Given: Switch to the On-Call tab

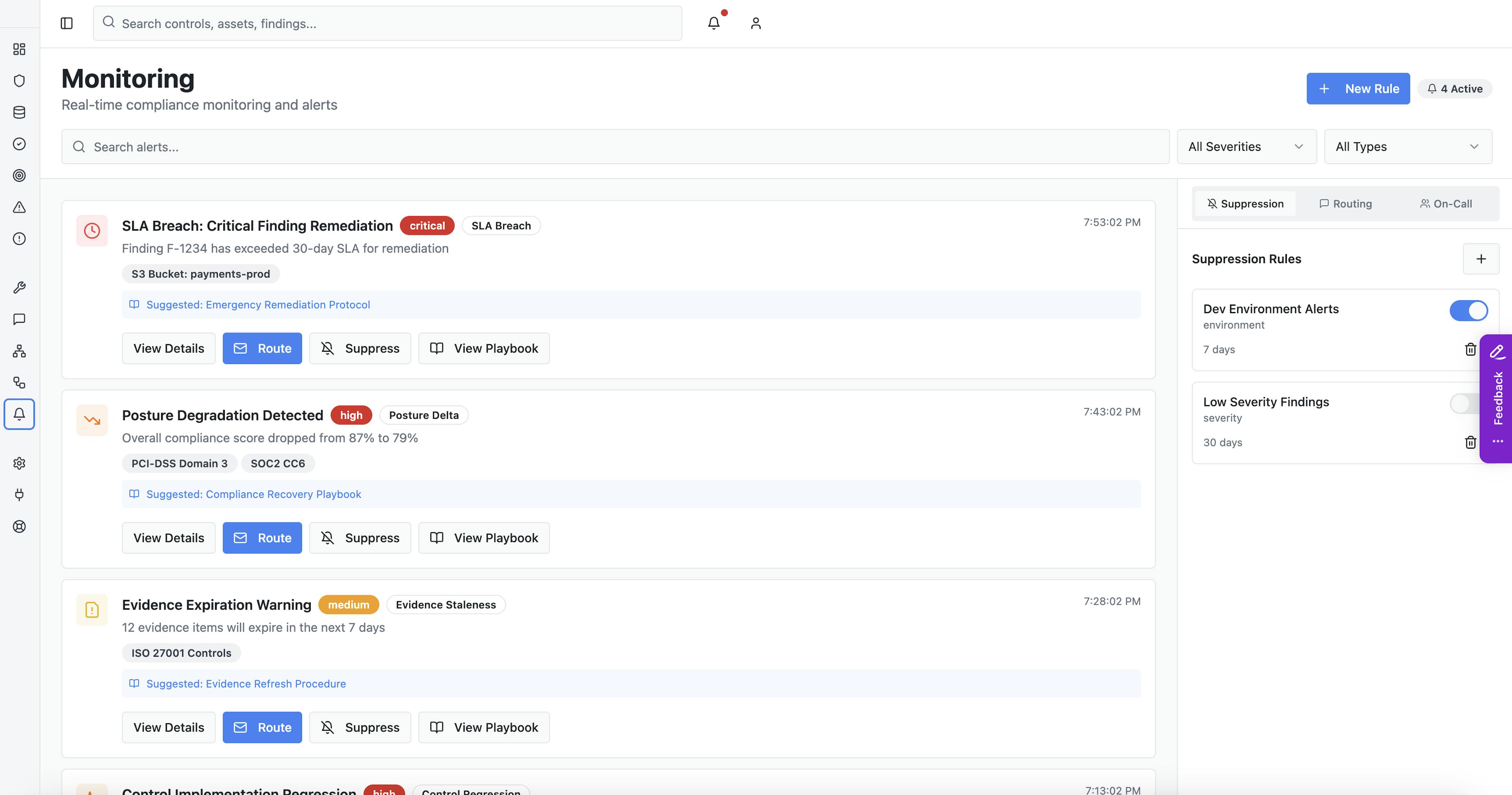Looking at the screenshot, I should 1446,204.
